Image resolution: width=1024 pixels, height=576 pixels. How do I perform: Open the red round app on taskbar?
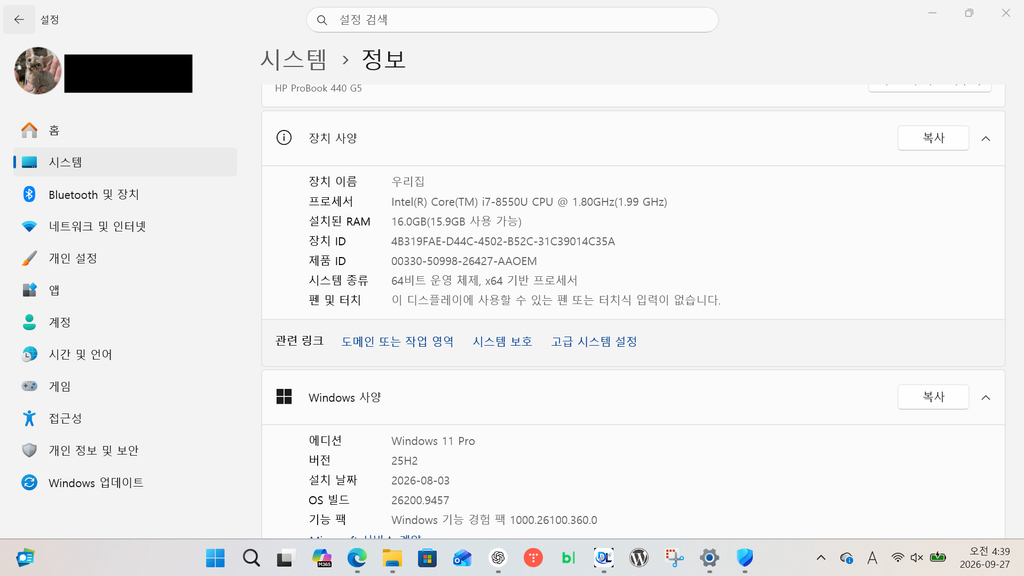click(x=533, y=558)
